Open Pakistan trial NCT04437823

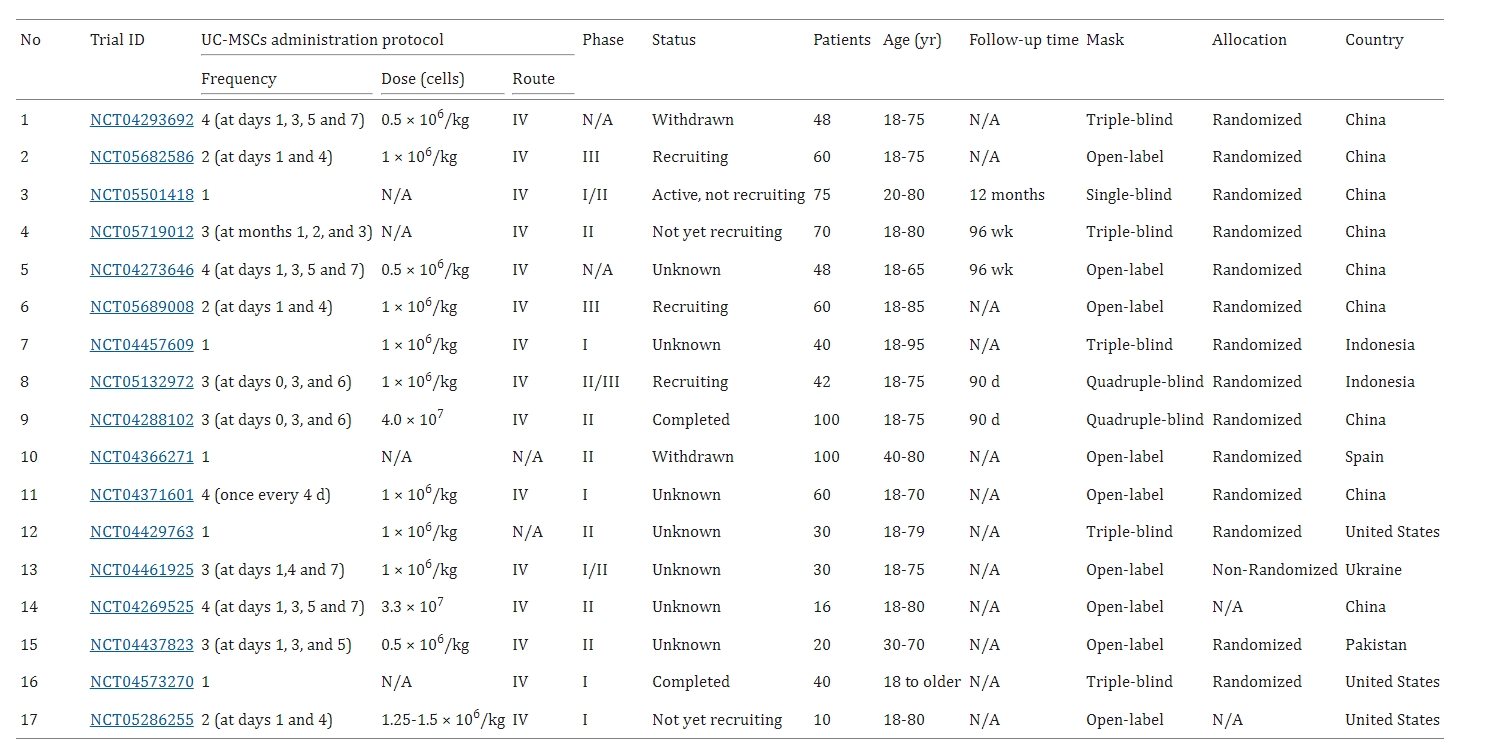click(141, 645)
